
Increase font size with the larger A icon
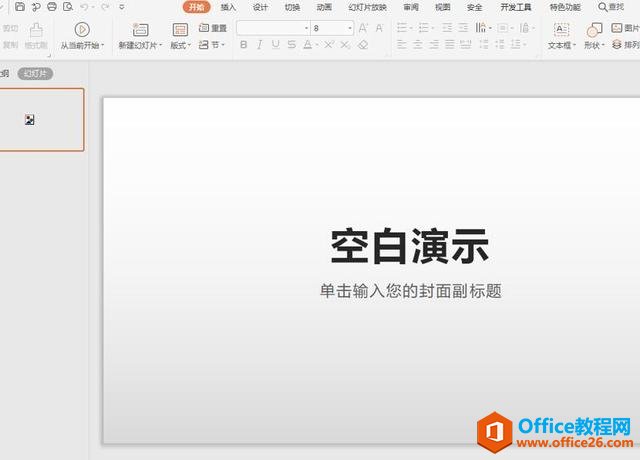pos(363,28)
